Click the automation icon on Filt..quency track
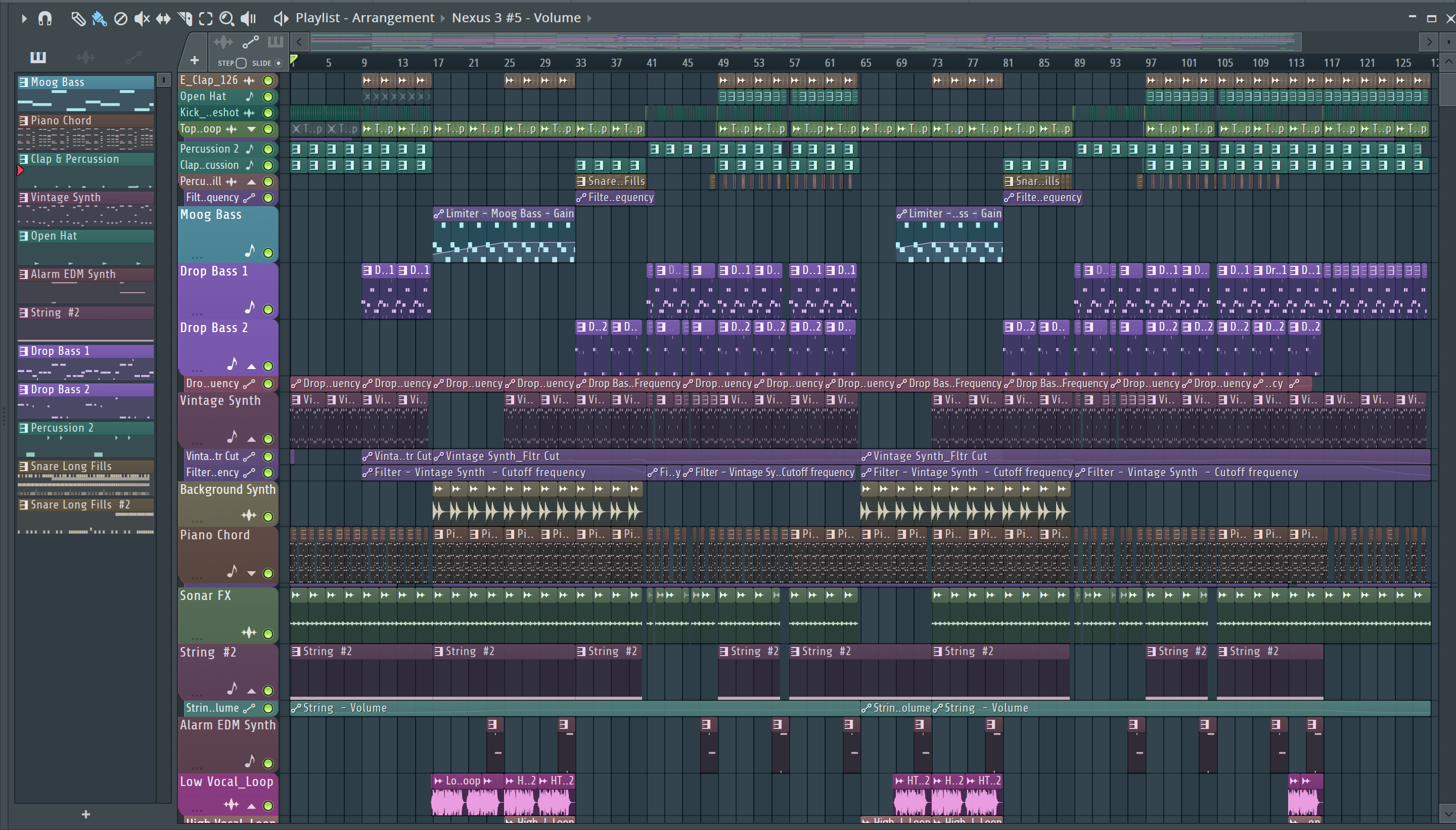Screen dimensions: 1456x830 click(x=249, y=198)
